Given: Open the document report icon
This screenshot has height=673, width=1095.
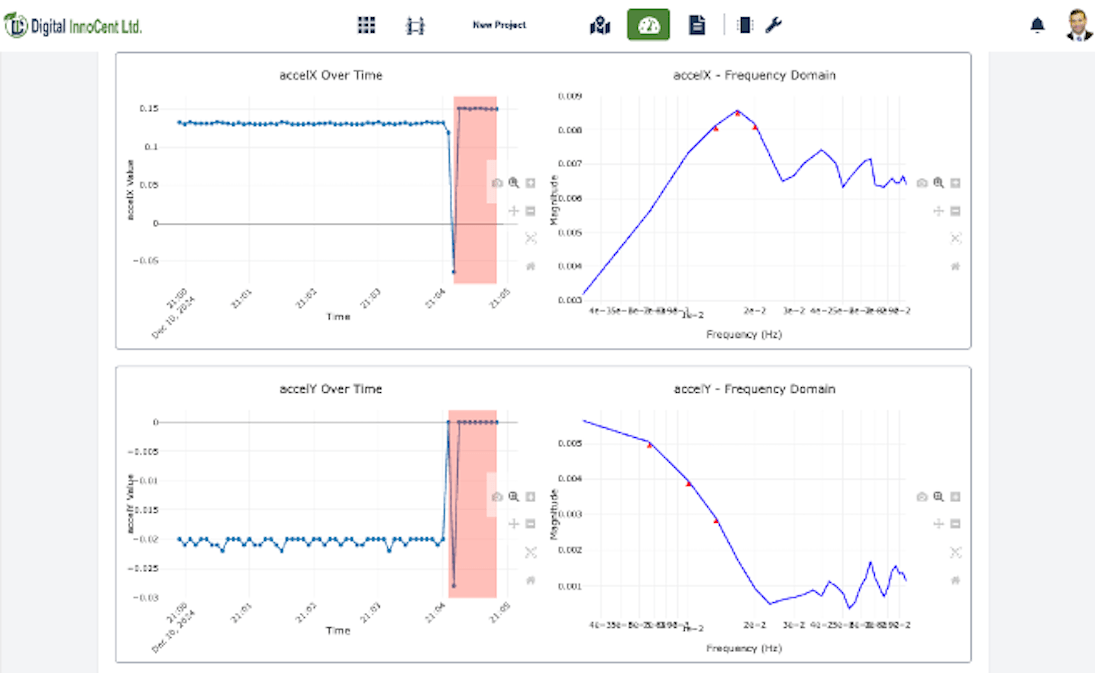Looking at the screenshot, I should 696,25.
